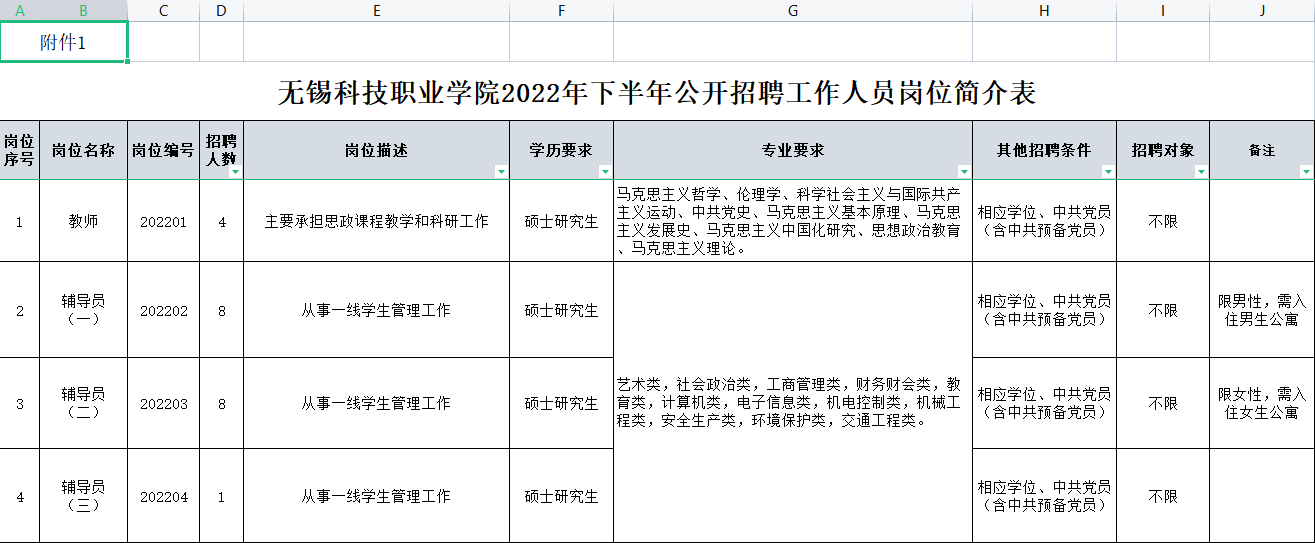Select column B header
This screenshot has width=1315, height=543.
[84, 10]
